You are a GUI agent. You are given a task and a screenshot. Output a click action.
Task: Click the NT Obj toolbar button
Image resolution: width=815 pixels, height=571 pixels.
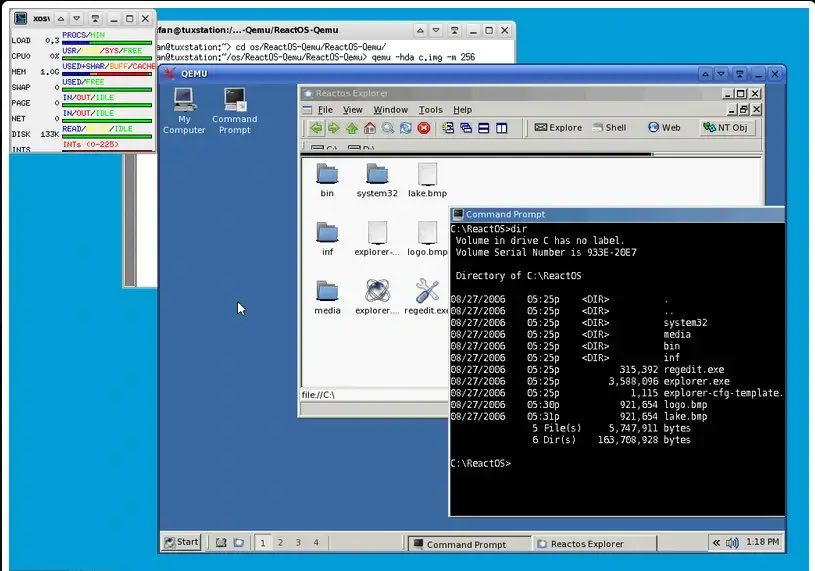725,128
